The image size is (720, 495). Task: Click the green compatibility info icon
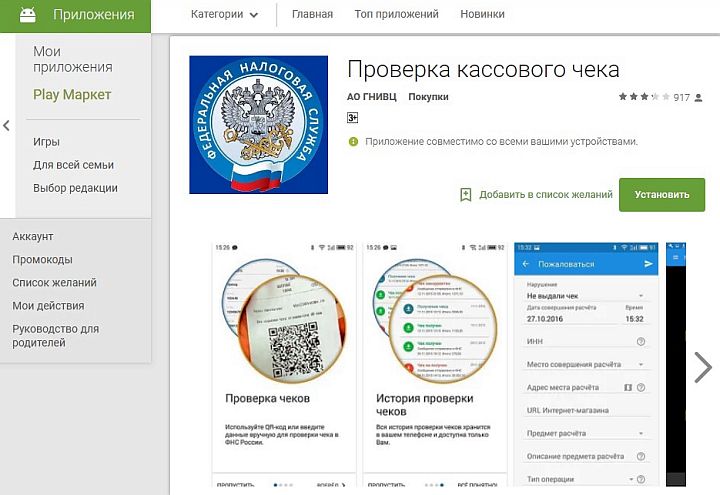pos(353,141)
